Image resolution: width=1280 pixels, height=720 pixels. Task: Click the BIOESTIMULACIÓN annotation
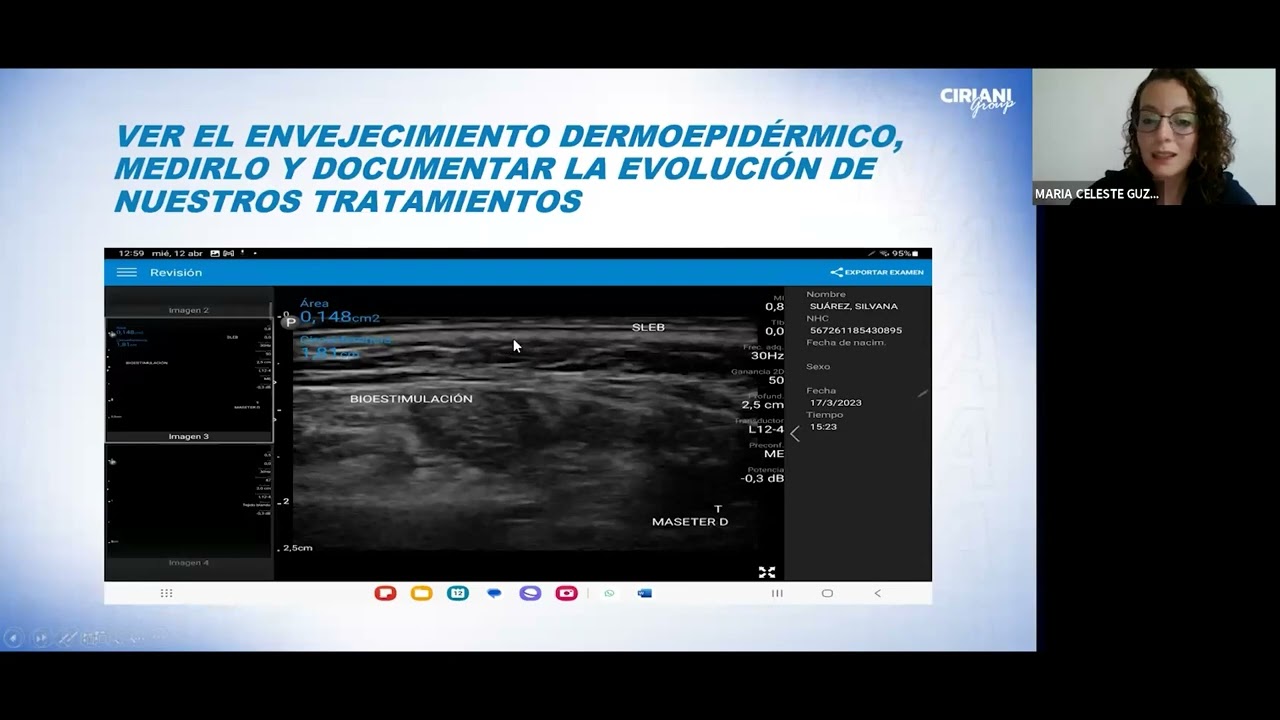[411, 399]
